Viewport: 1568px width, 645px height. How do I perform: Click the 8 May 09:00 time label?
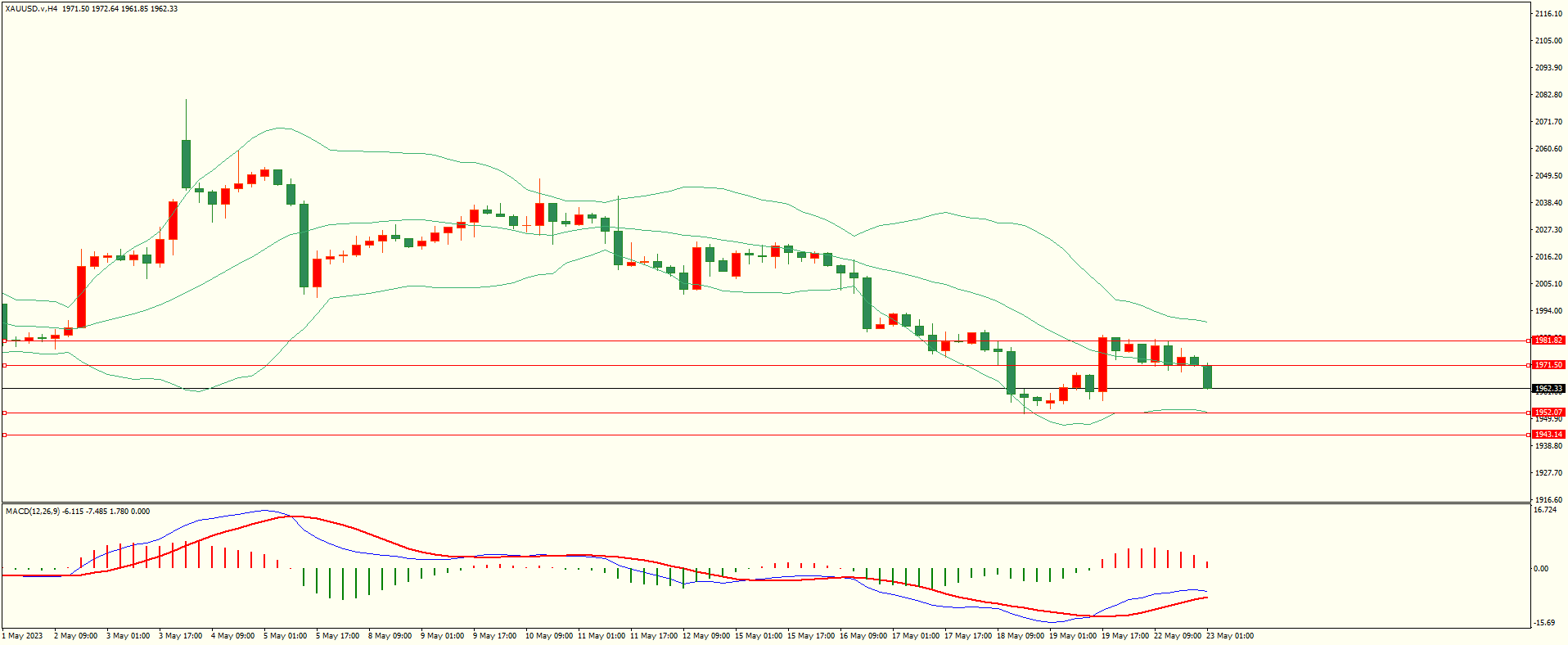pos(390,636)
